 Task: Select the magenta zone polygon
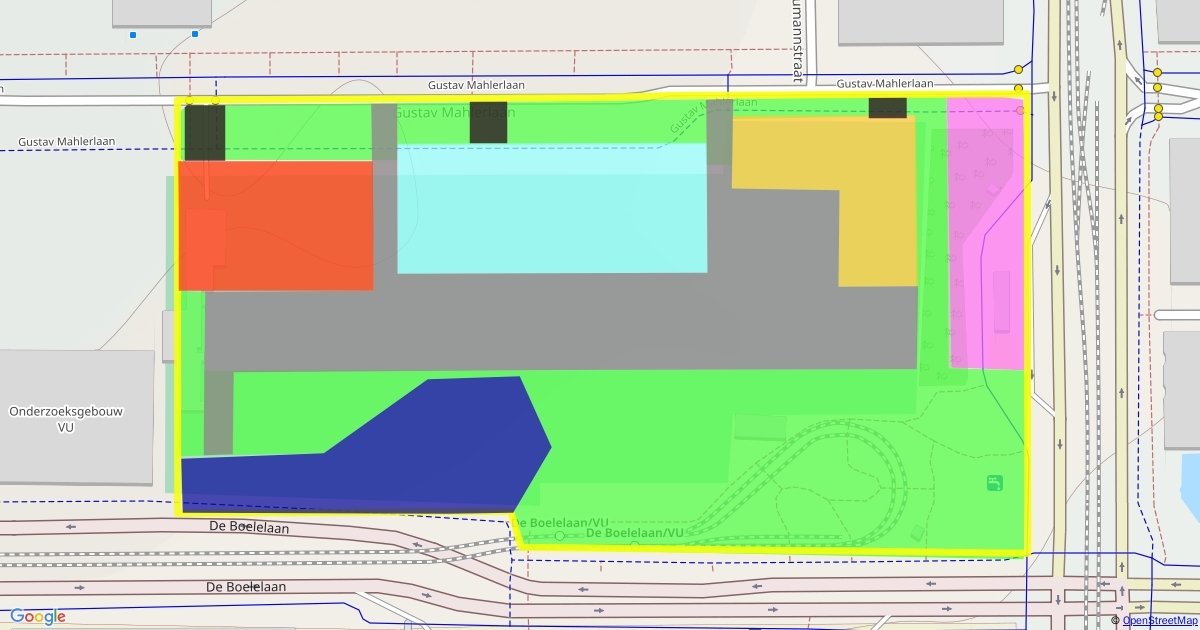986,233
